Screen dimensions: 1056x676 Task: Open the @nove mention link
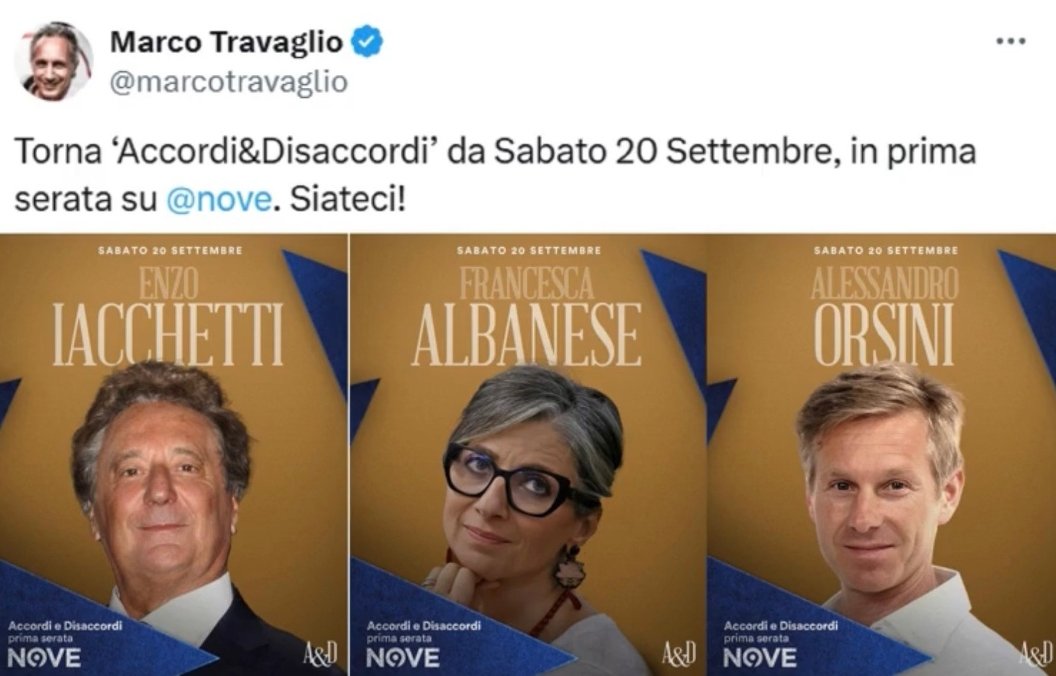point(219,200)
